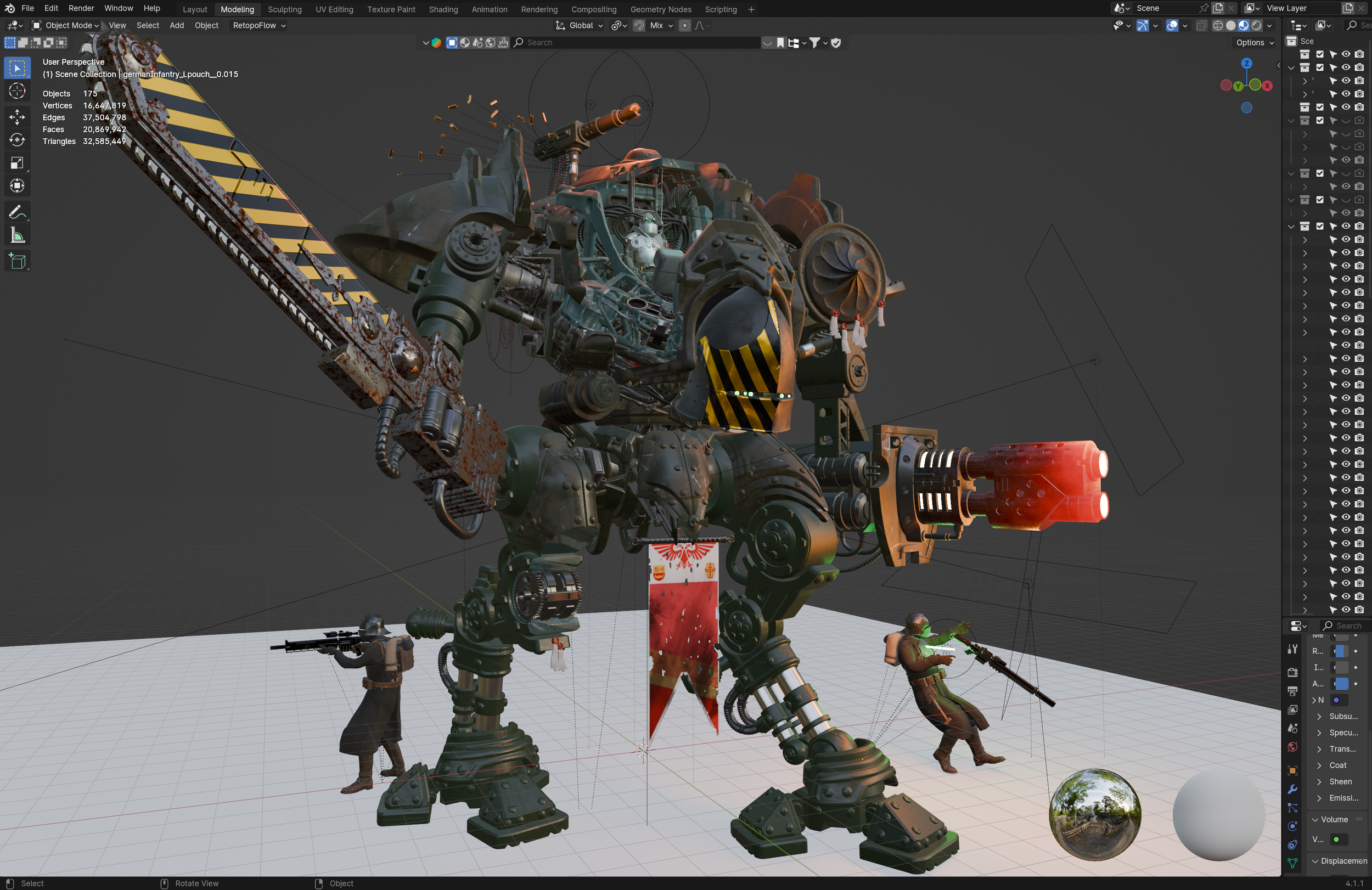Image resolution: width=1372 pixels, height=890 pixels.
Task: Switch to the Sculpting workspace tab
Action: pos(284,9)
